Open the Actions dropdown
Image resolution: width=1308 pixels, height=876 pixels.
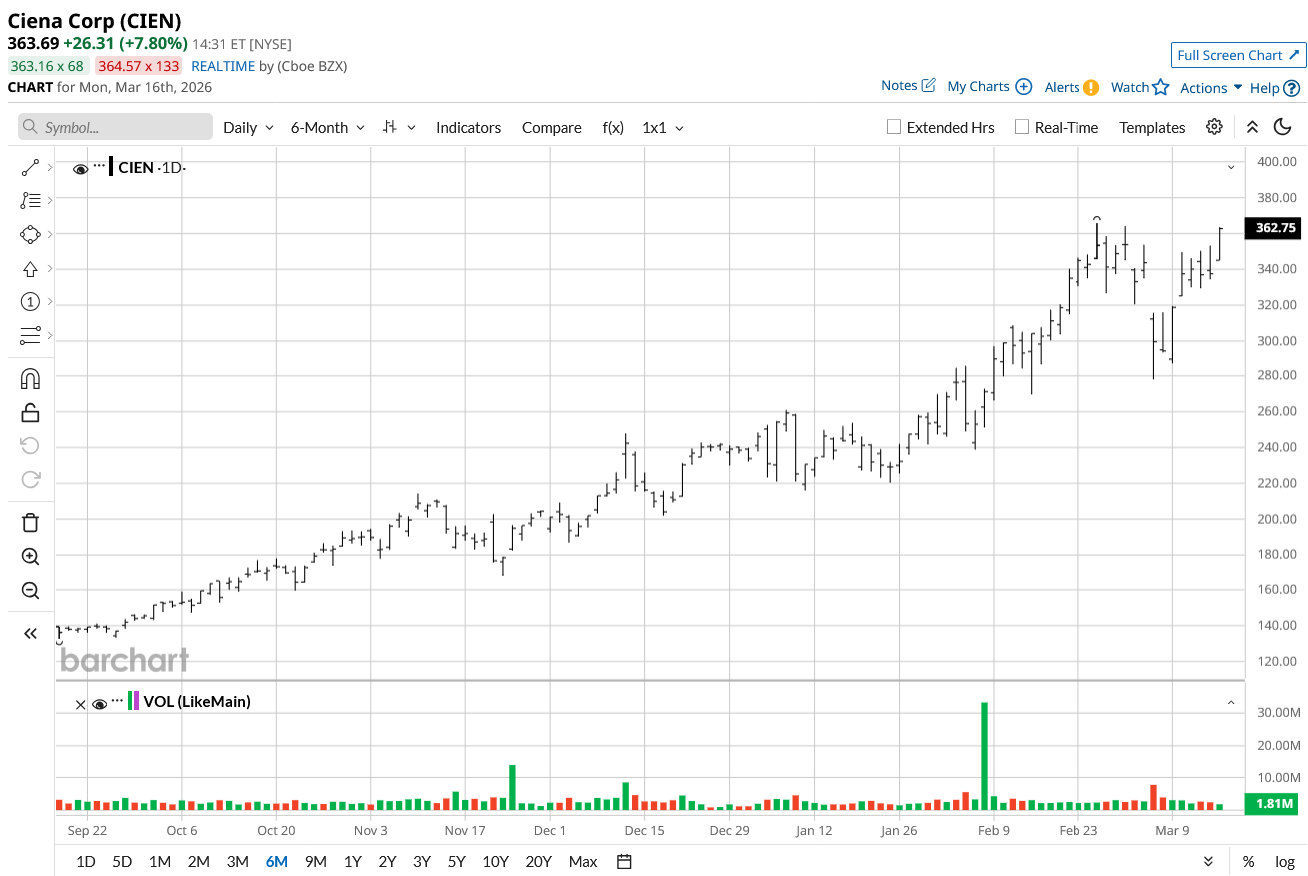pyautogui.click(x=1211, y=87)
